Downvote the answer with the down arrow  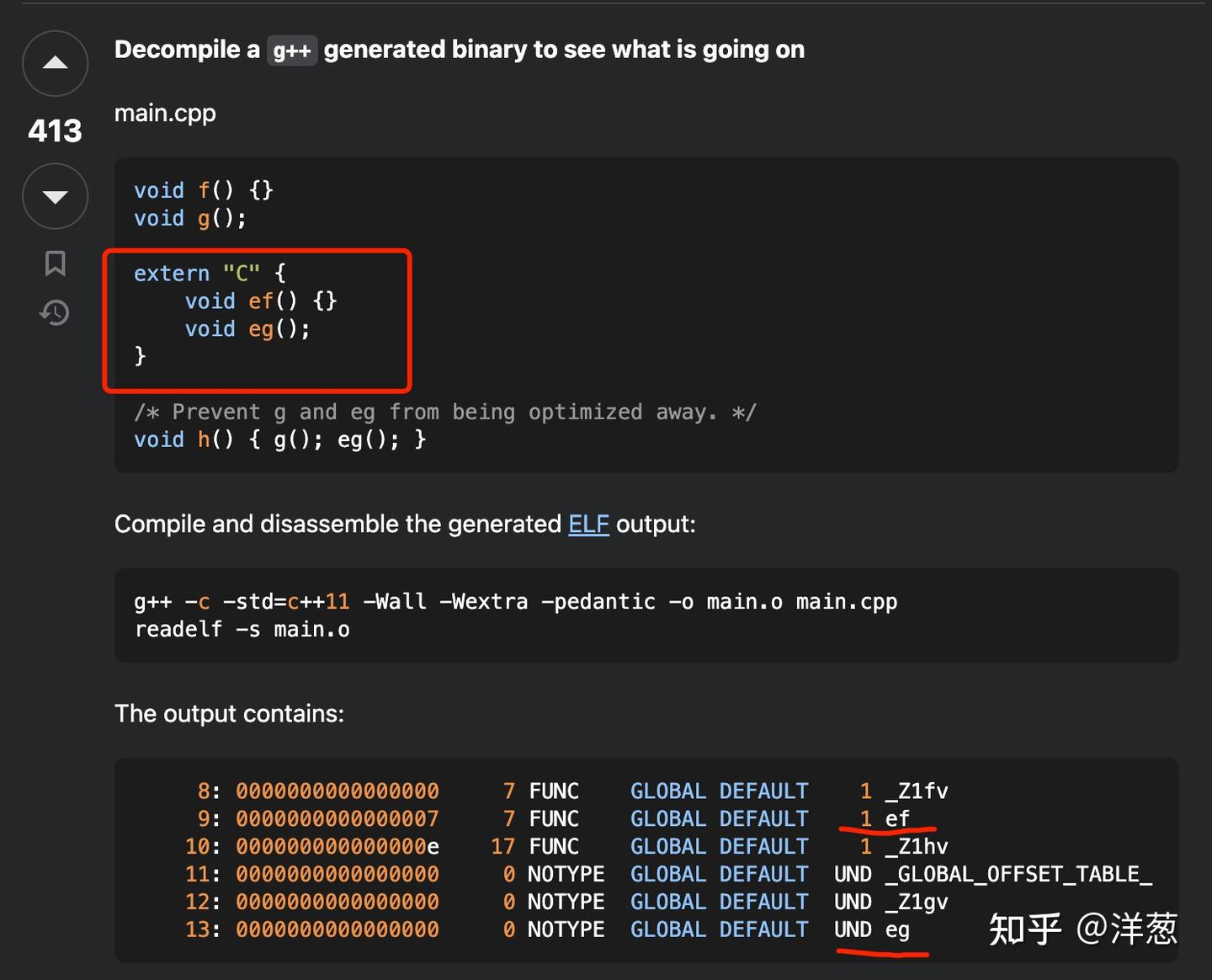55,197
